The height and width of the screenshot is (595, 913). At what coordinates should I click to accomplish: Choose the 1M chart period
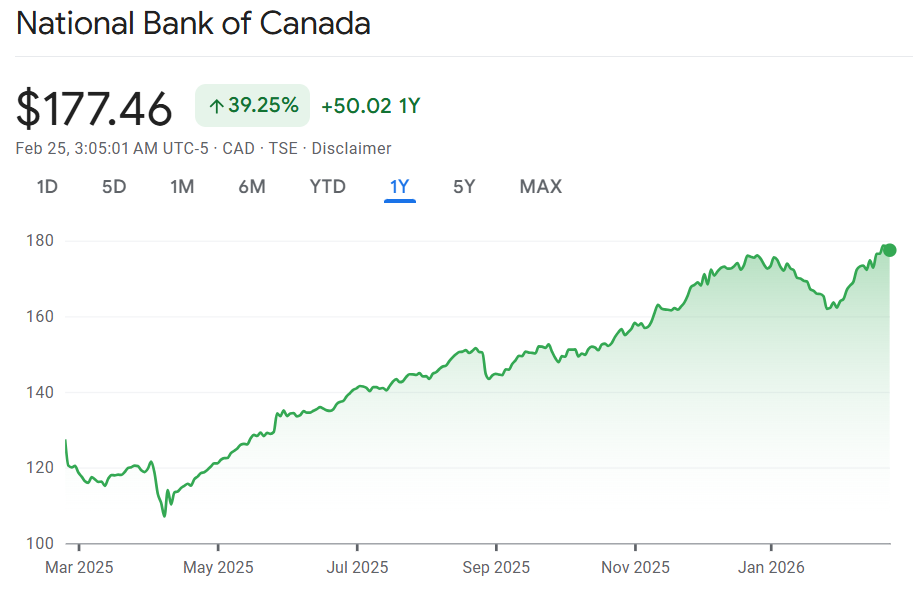[182, 186]
